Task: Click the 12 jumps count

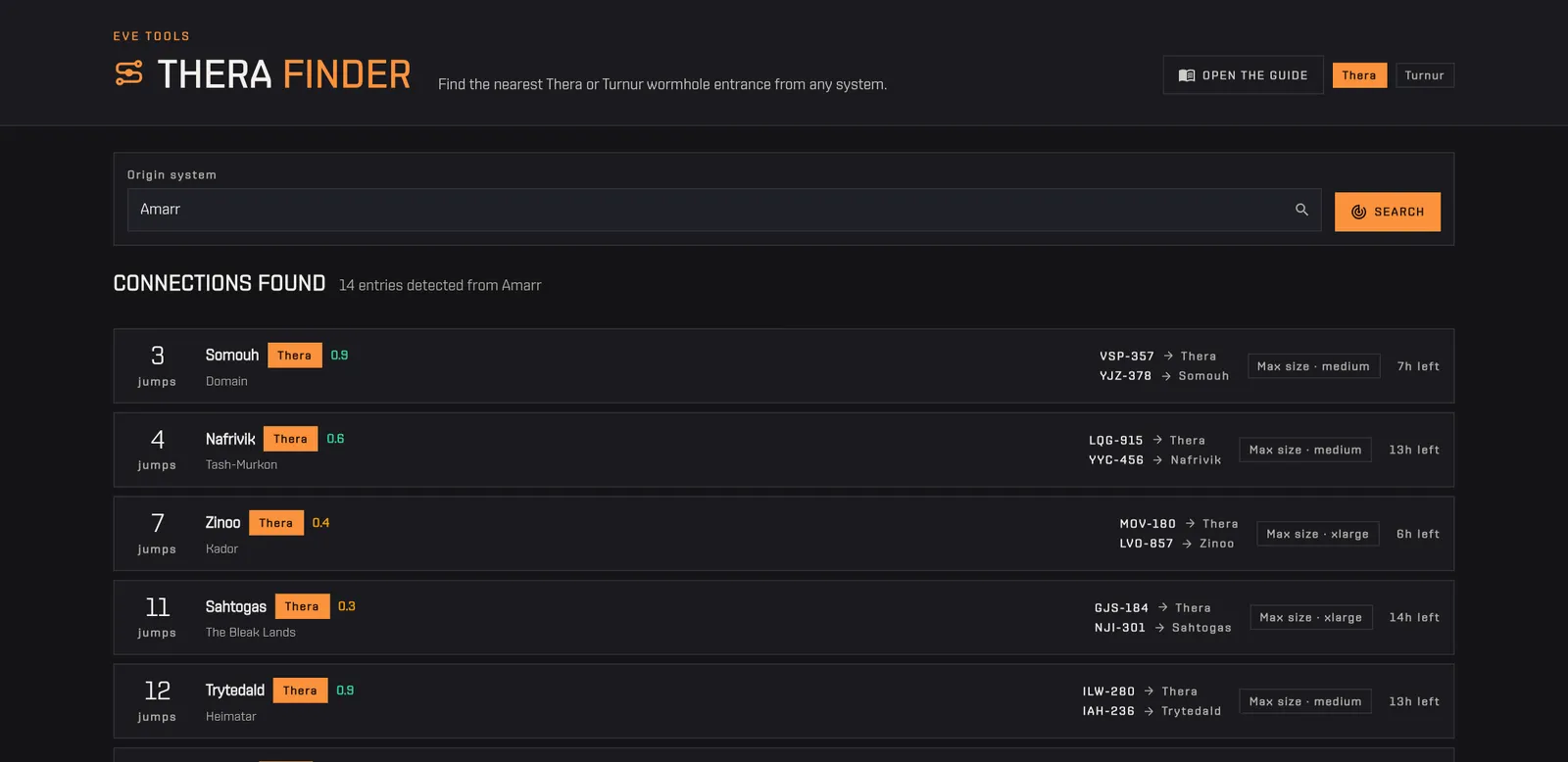Action: (157, 701)
